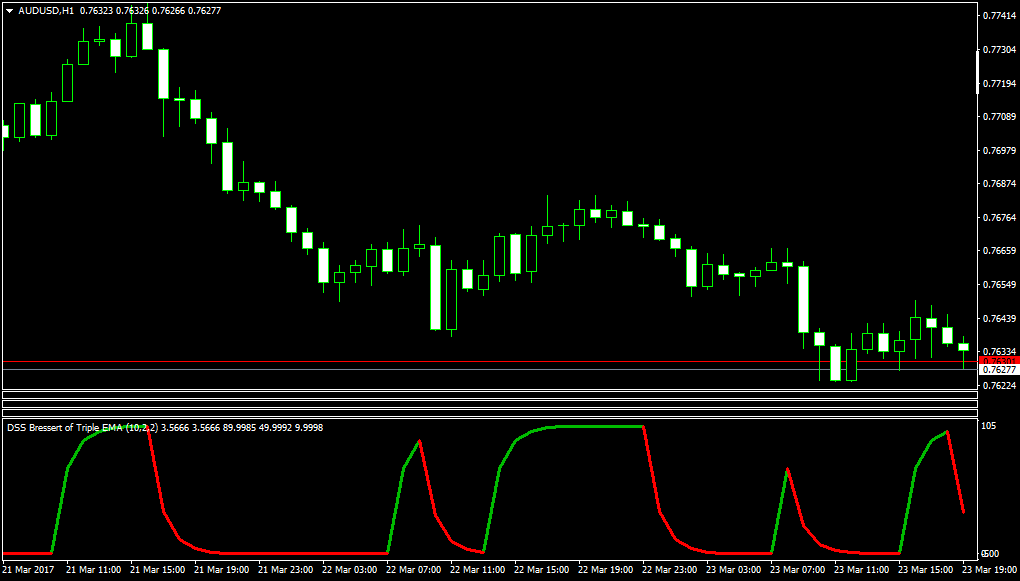Click the 21 Mar 11:00 time label

point(94,569)
